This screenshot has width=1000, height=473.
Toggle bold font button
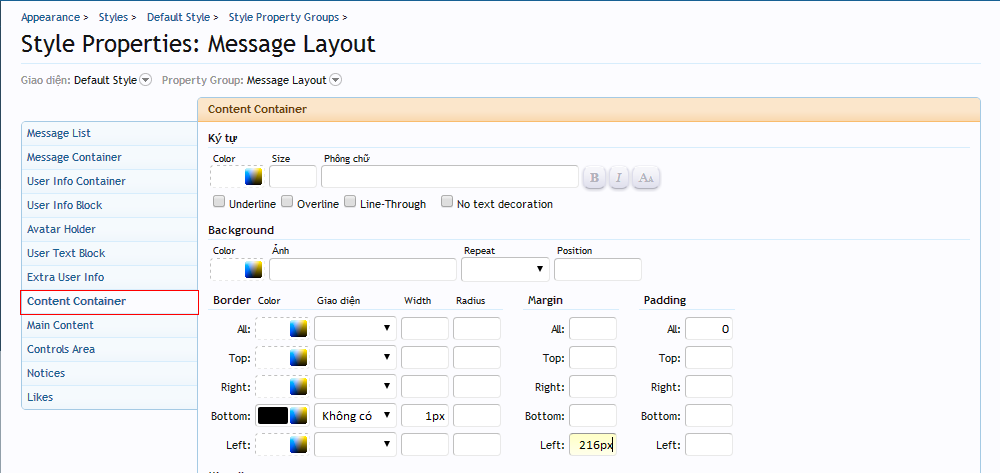click(594, 178)
